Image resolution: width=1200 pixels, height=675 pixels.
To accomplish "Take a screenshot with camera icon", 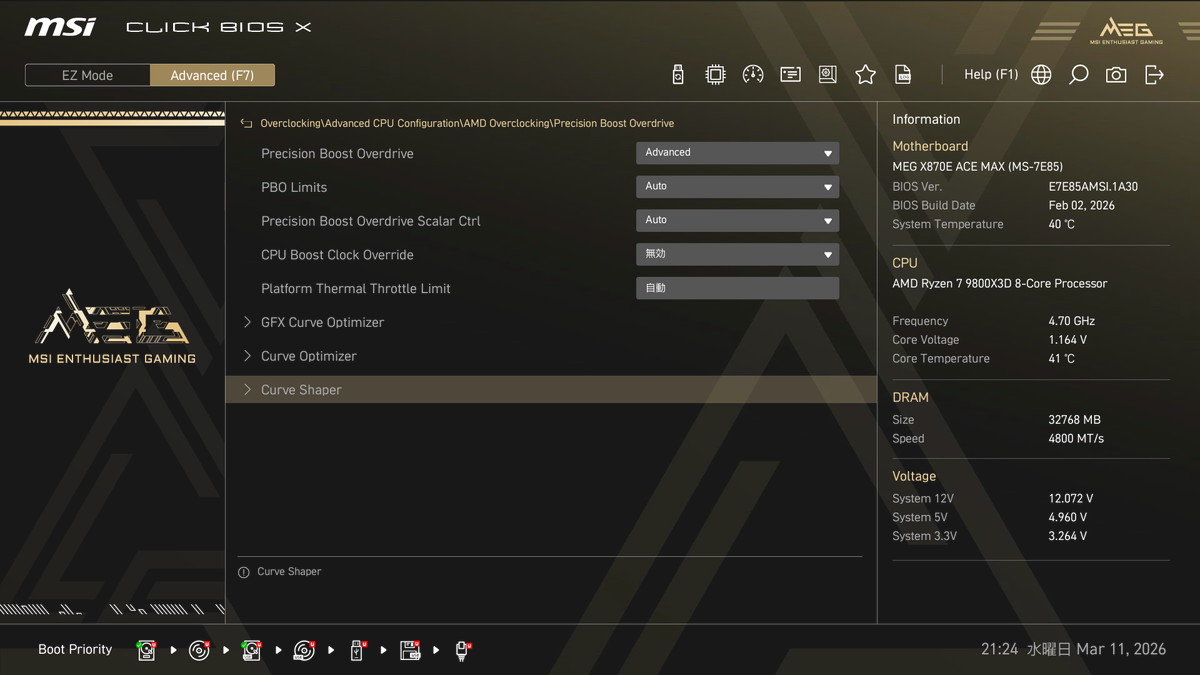I will (1116, 75).
